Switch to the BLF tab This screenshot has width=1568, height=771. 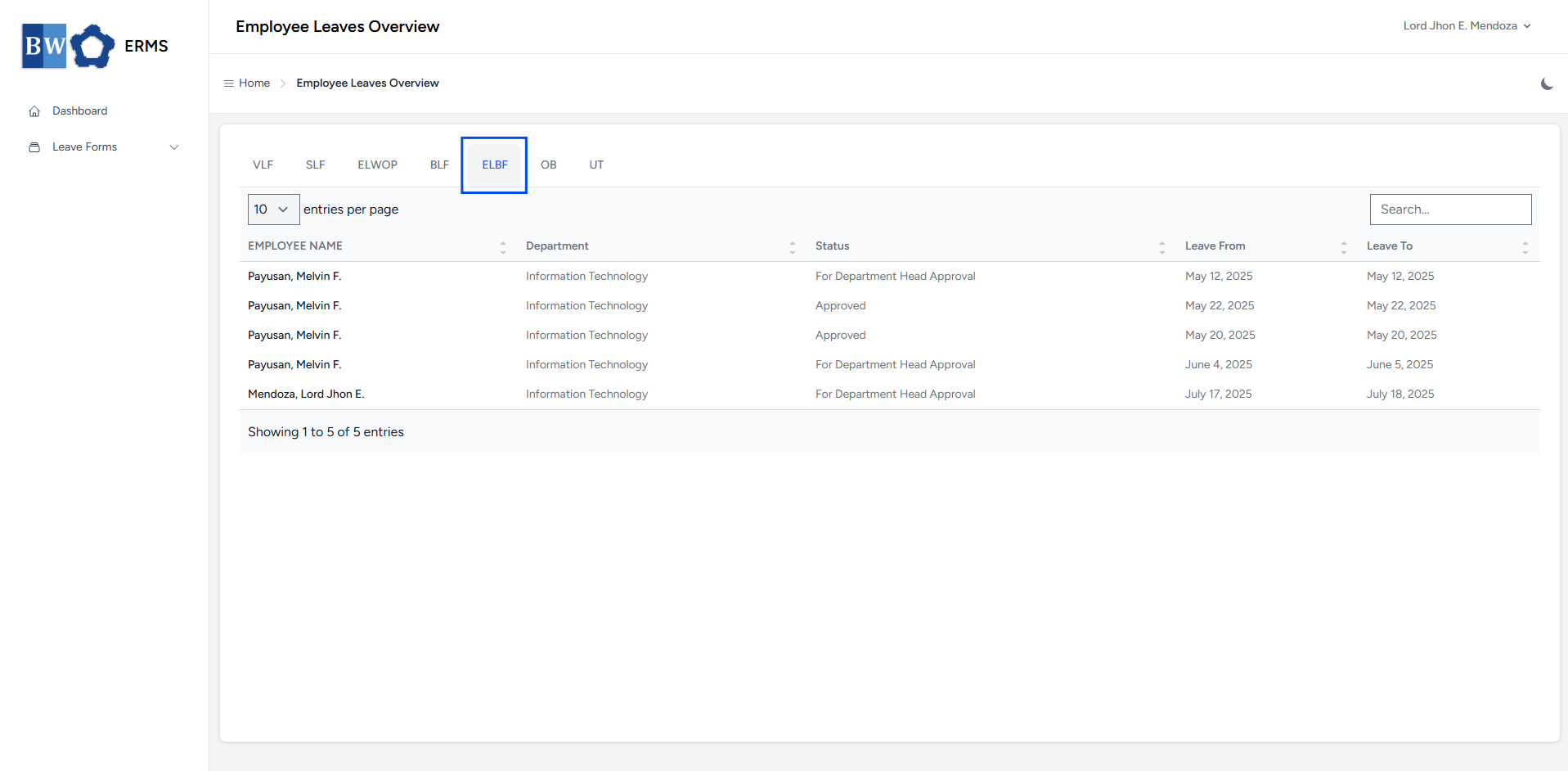click(440, 165)
